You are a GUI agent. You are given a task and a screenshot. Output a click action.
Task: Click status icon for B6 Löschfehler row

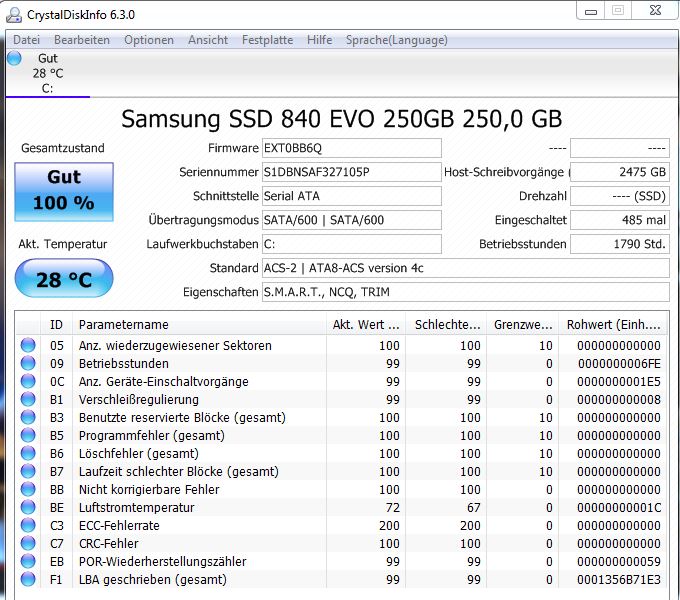pyautogui.click(x=28, y=453)
